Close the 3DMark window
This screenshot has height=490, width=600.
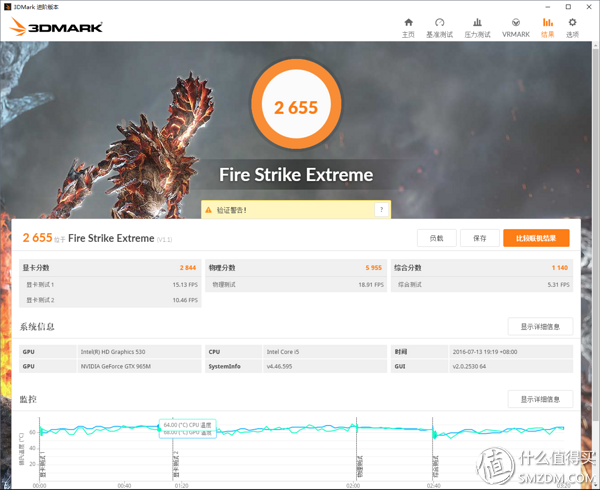tap(589, 7)
